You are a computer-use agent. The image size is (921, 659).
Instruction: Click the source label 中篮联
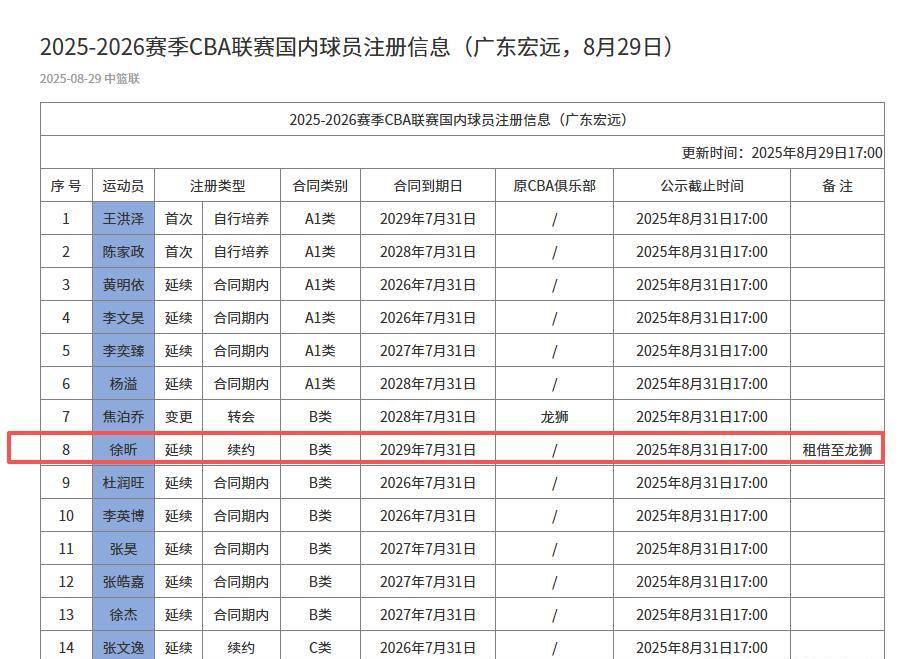click(122, 79)
